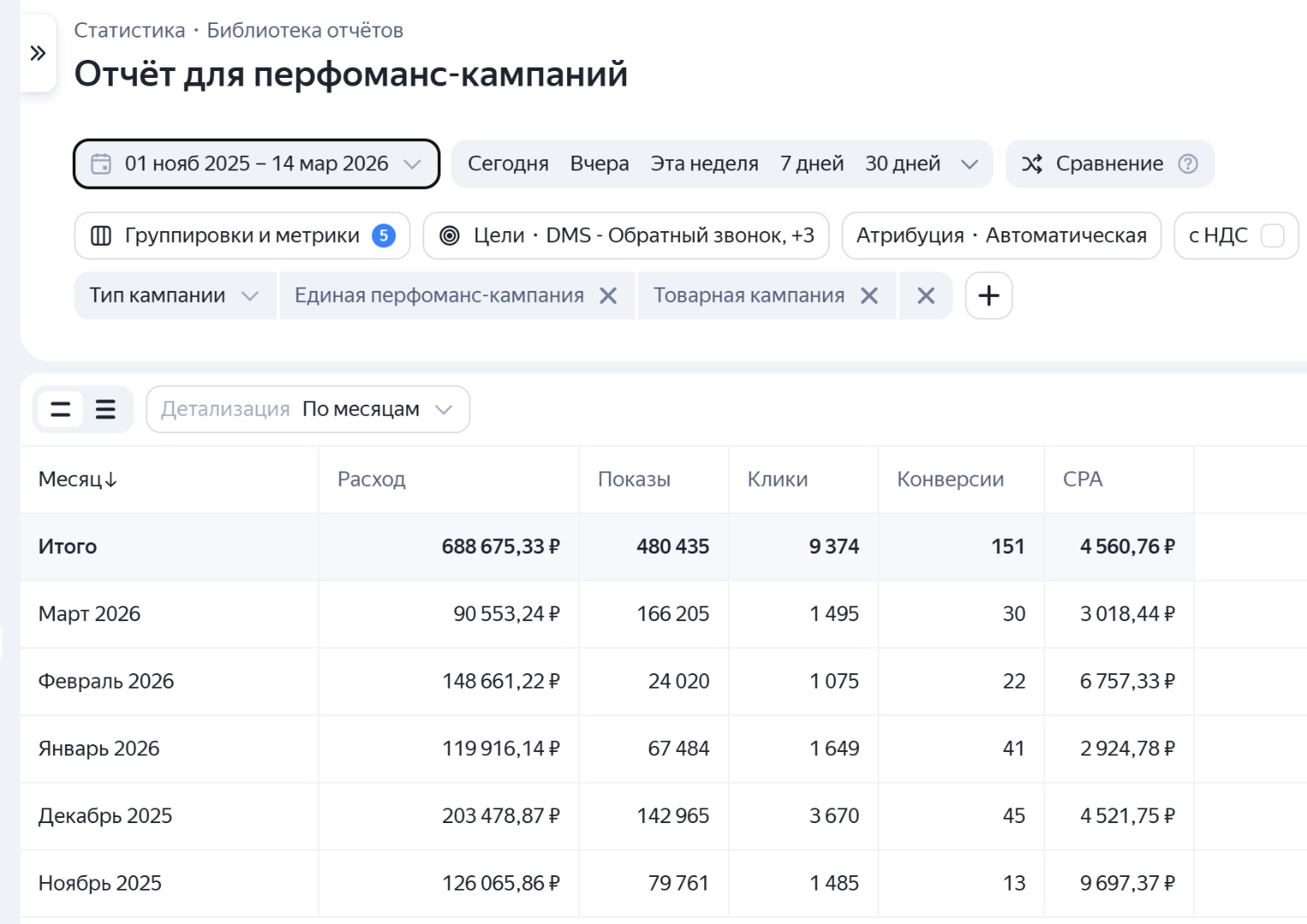Open Цели selector DMS - Обратный звонок
Screen dimensions: 1307x924
pos(626,235)
